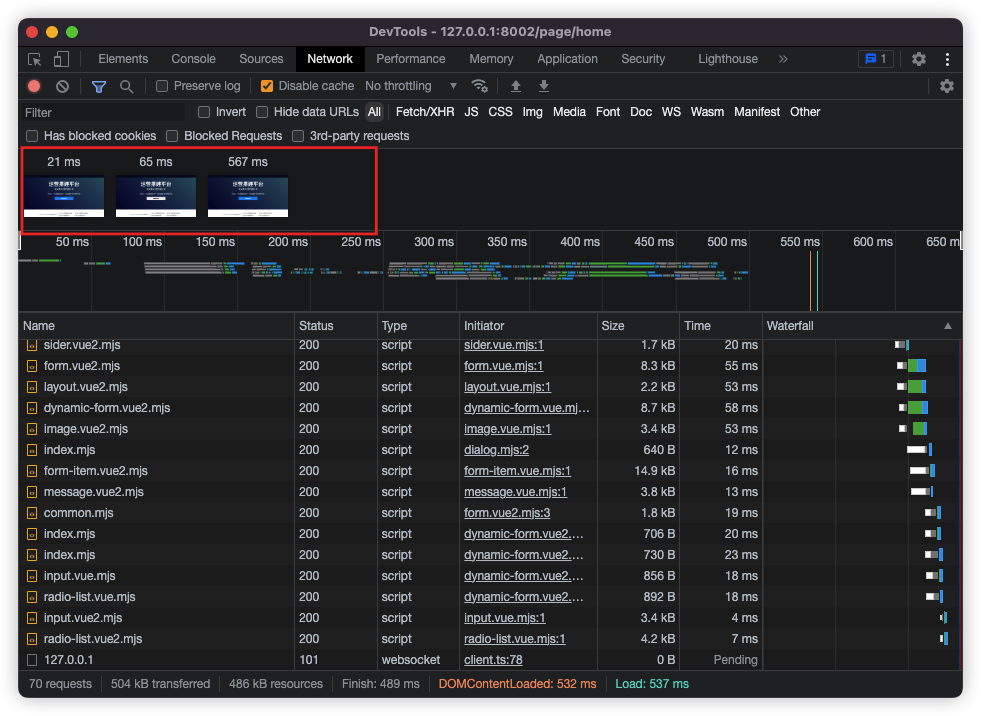The height and width of the screenshot is (716, 981).
Task: Click the export HAR download icon
Action: (x=544, y=86)
